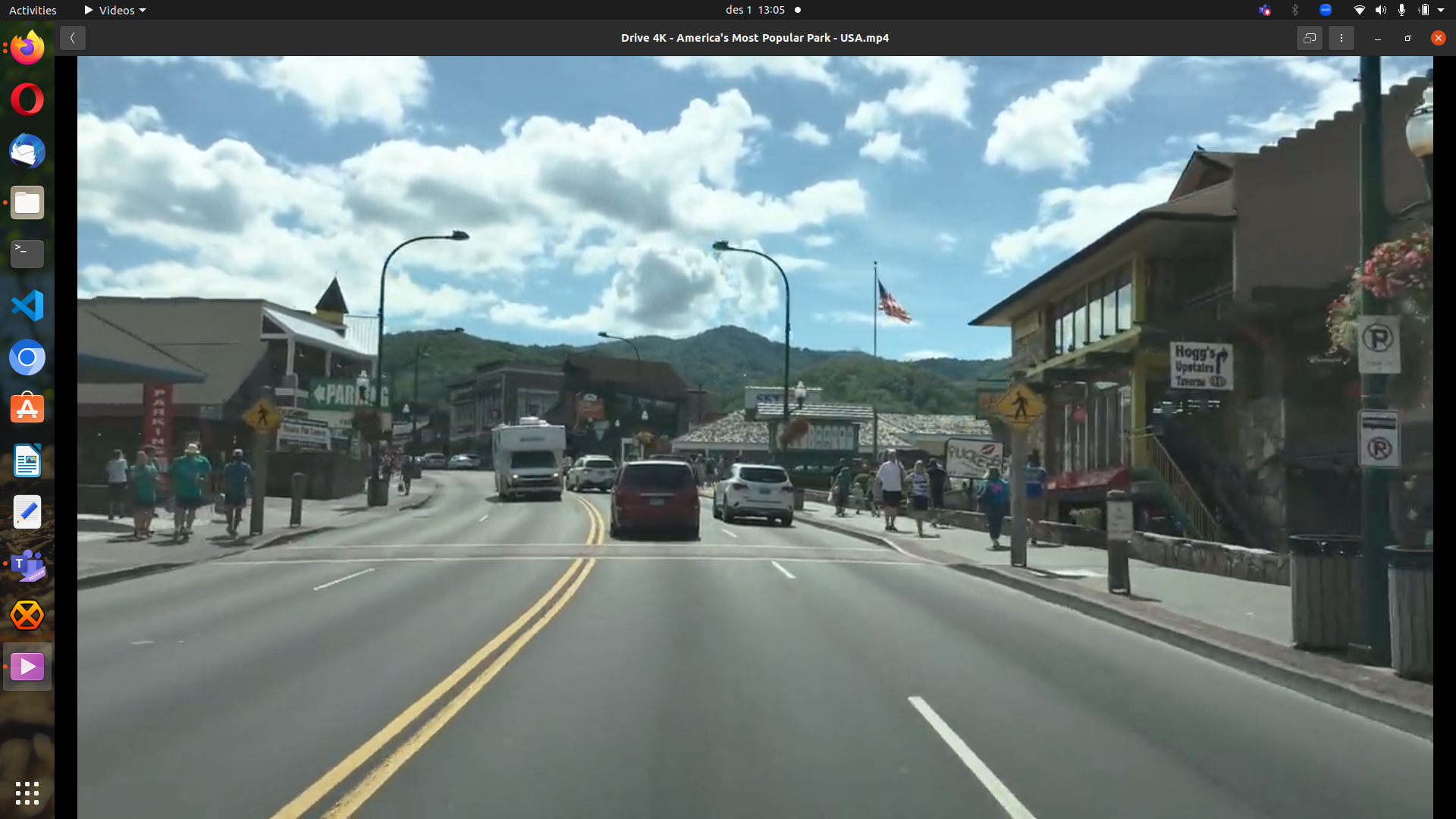Open the Opera browser from the dock
The height and width of the screenshot is (819, 1456).
pyautogui.click(x=27, y=99)
